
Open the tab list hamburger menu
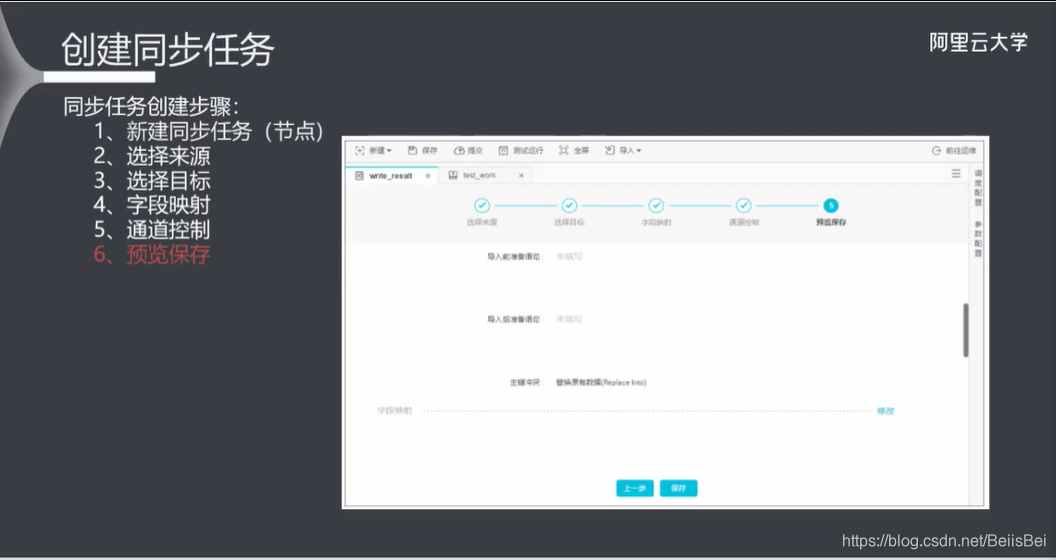tap(956, 174)
